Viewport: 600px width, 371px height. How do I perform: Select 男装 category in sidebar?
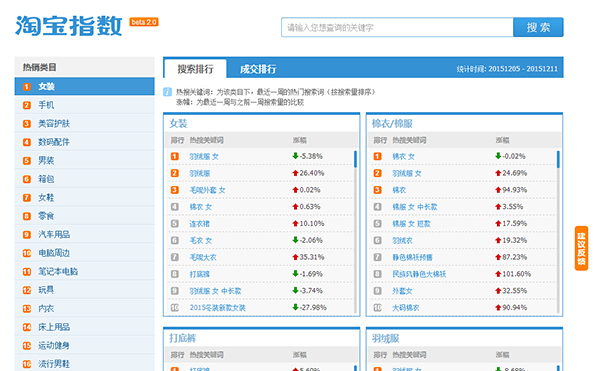tap(85, 160)
